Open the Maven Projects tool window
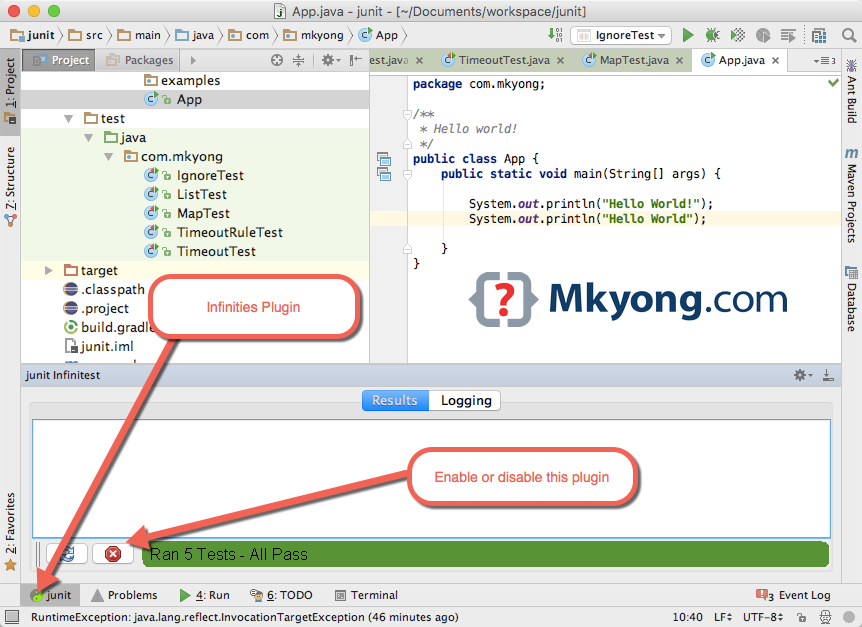This screenshot has width=862, height=627. (851, 195)
